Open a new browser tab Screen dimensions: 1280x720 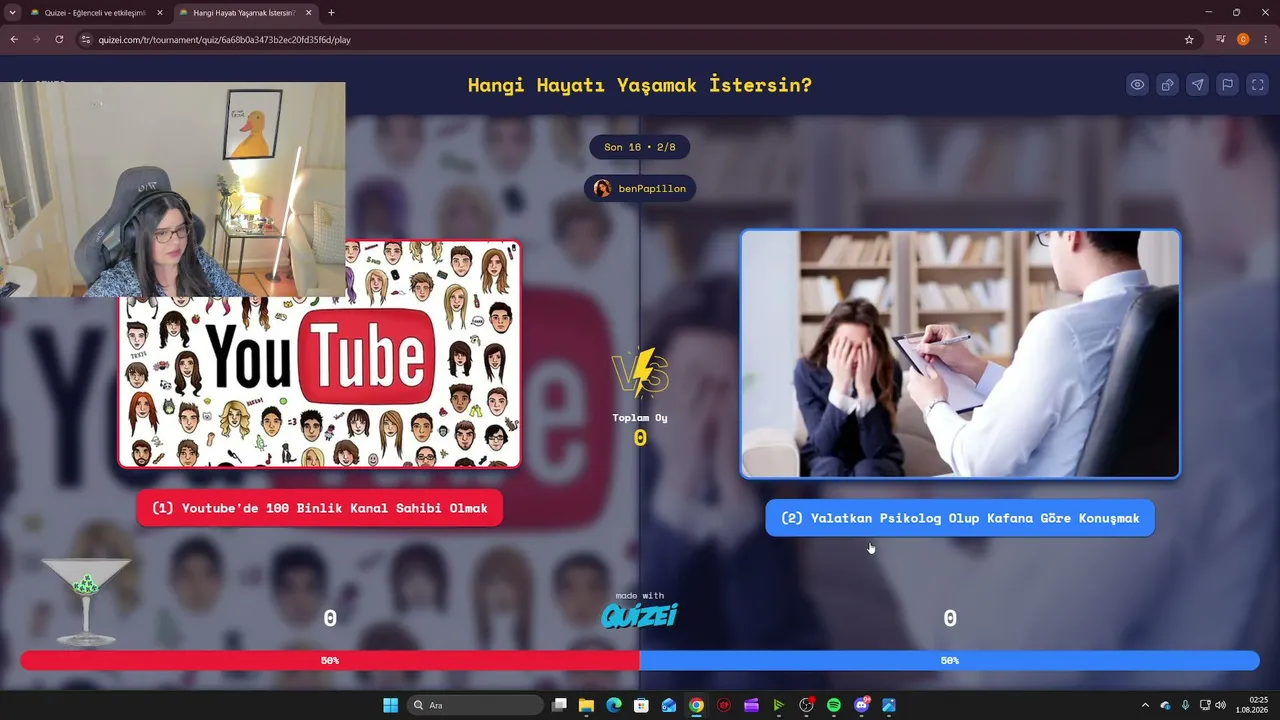pos(332,13)
